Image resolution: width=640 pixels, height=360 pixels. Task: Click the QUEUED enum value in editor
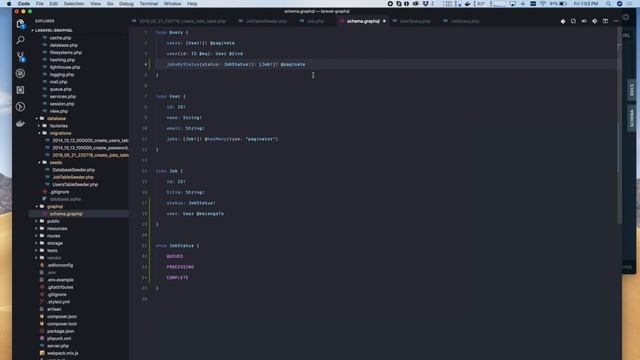tap(175, 256)
